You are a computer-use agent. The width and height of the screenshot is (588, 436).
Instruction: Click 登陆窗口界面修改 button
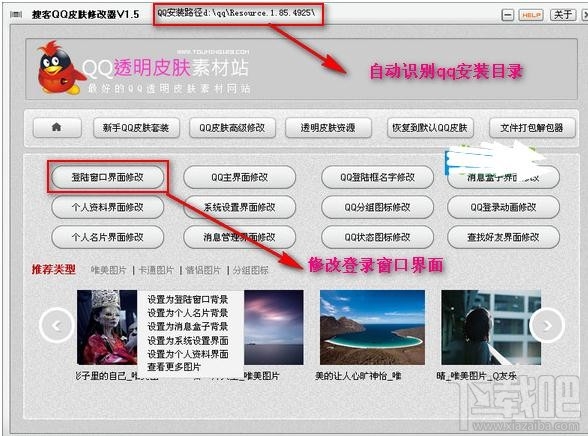click(108, 177)
